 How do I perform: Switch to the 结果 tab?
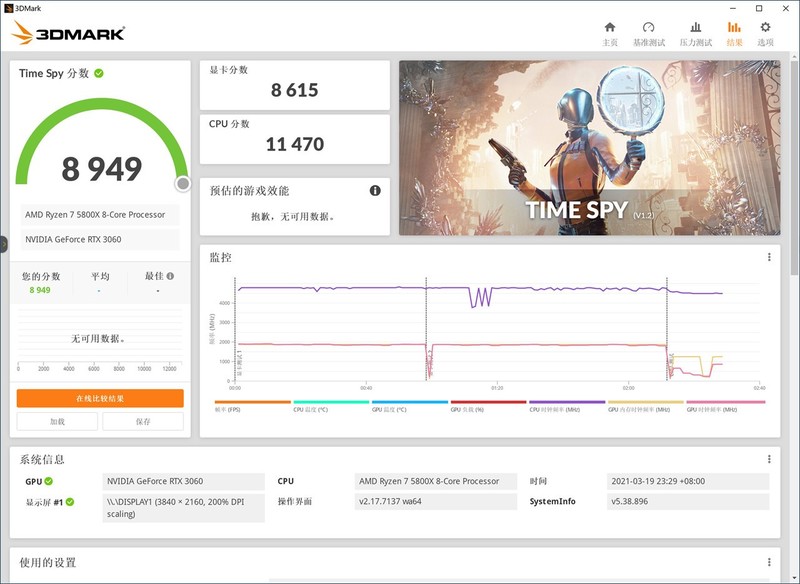click(734, 35)
